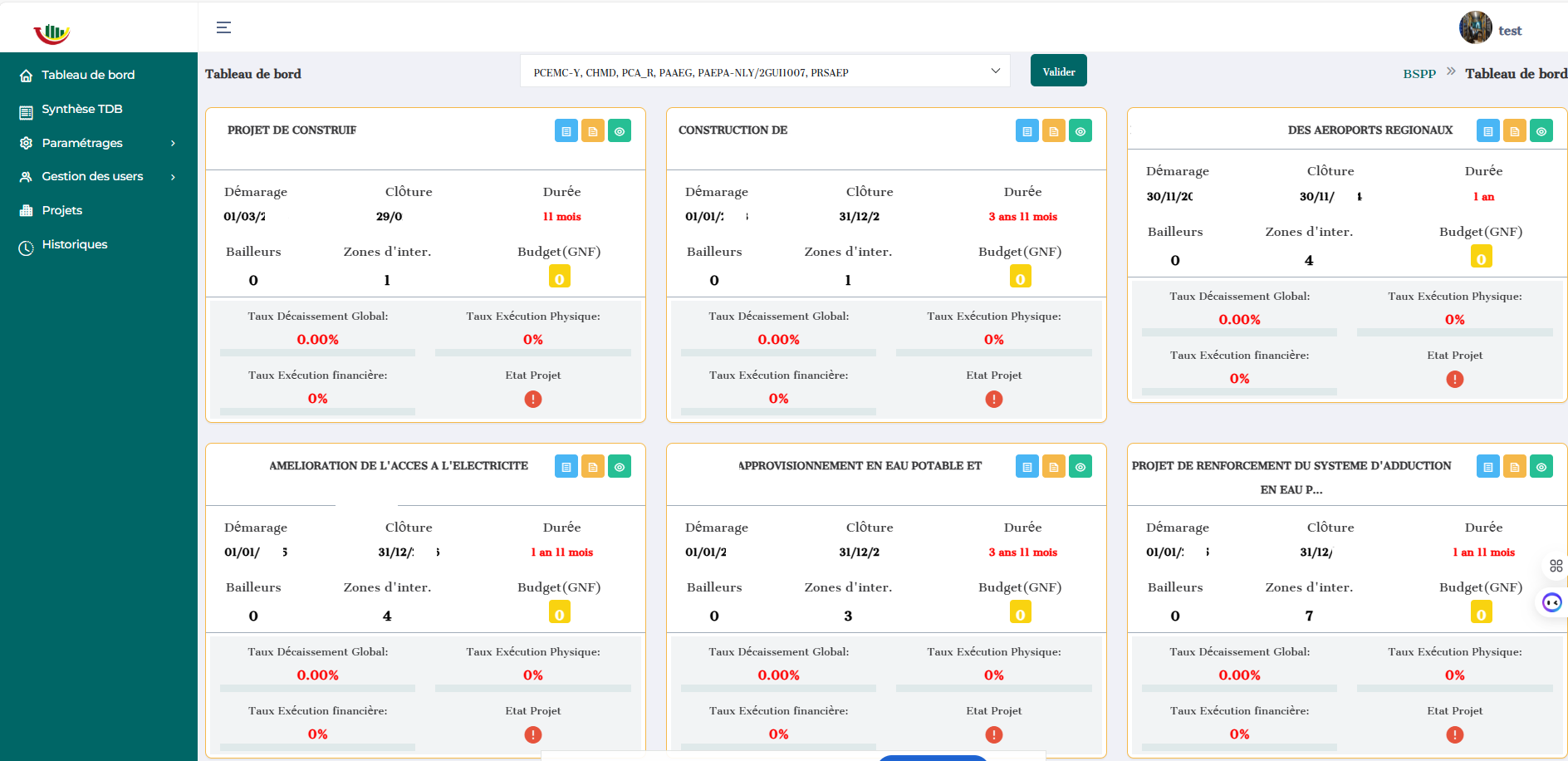Image resolution: width=1568 pixels, height=761 pixels.
Task: Click the chatbot face icon at right edge
Action: coord(1551,602)
